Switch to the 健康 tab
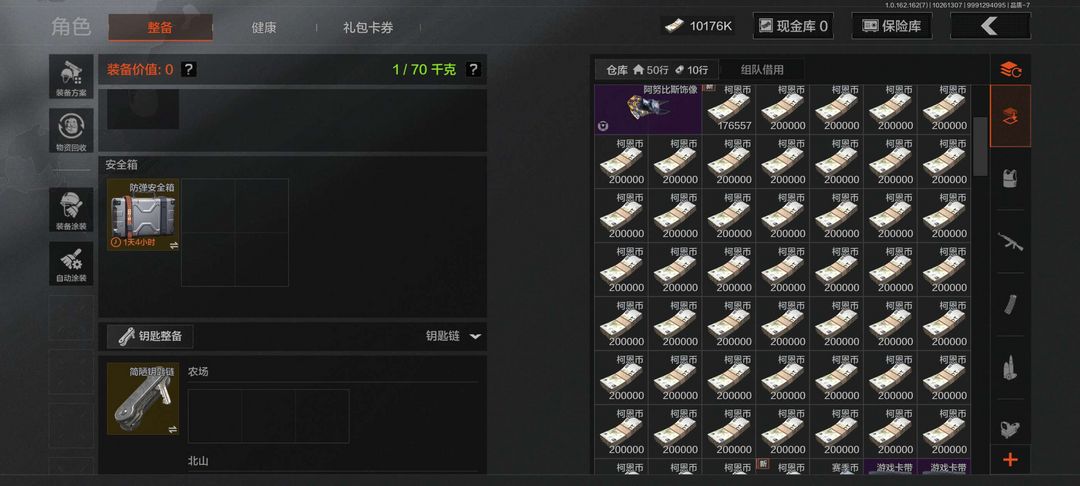The height and width of the screenshot is (486, 1080). 264,28
